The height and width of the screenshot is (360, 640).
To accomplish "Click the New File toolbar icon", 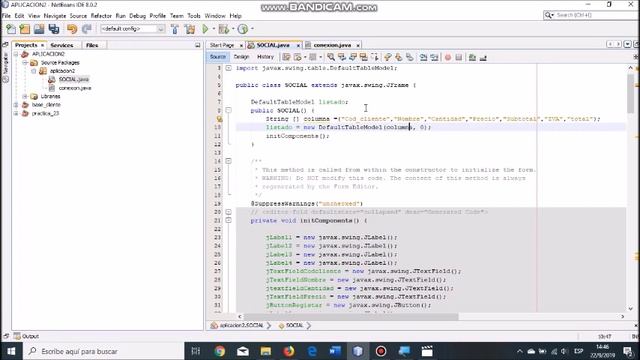I will pos(11,29).
